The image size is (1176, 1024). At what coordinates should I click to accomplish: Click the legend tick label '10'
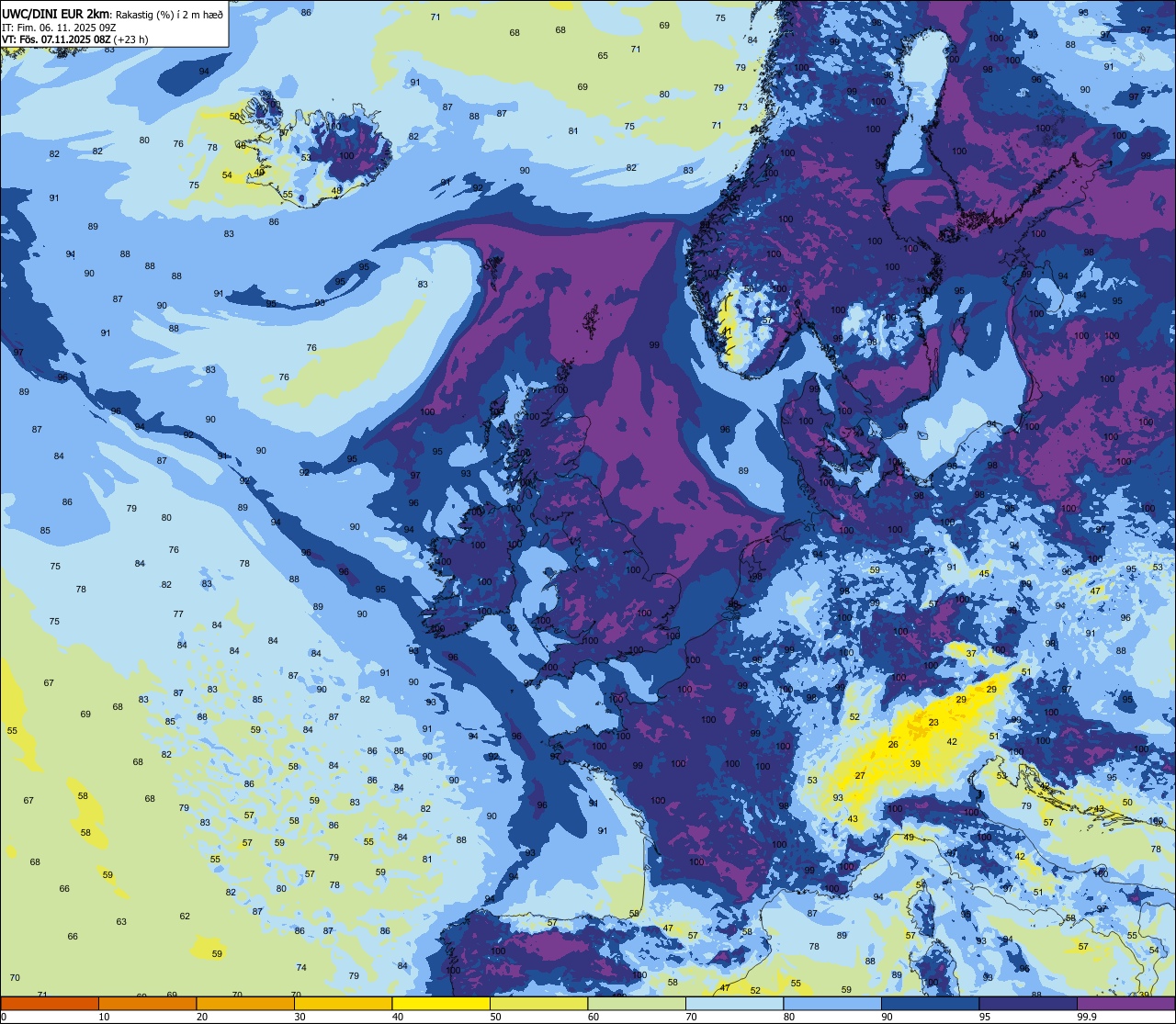[x=104, y=1017]
